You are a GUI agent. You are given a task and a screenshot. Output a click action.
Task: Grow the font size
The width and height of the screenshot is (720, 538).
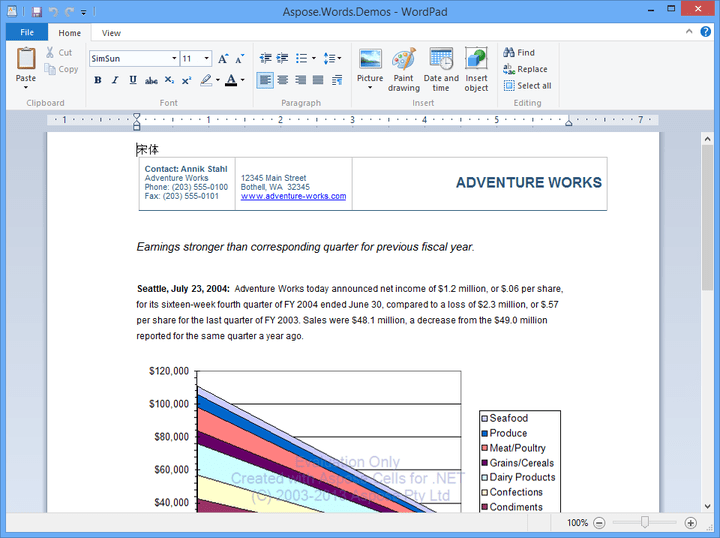(x=223, y=59)
